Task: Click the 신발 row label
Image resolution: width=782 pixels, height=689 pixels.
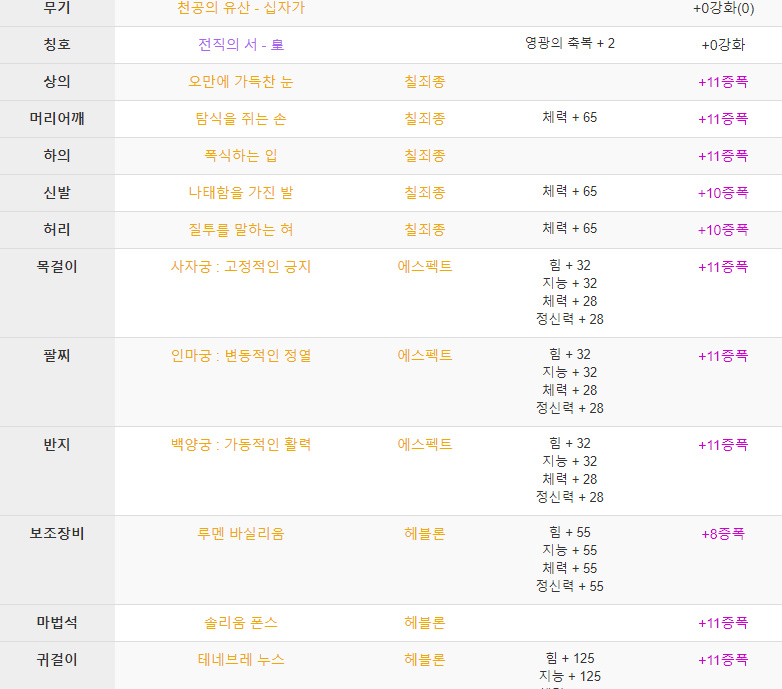Action: tap(57, 192)
